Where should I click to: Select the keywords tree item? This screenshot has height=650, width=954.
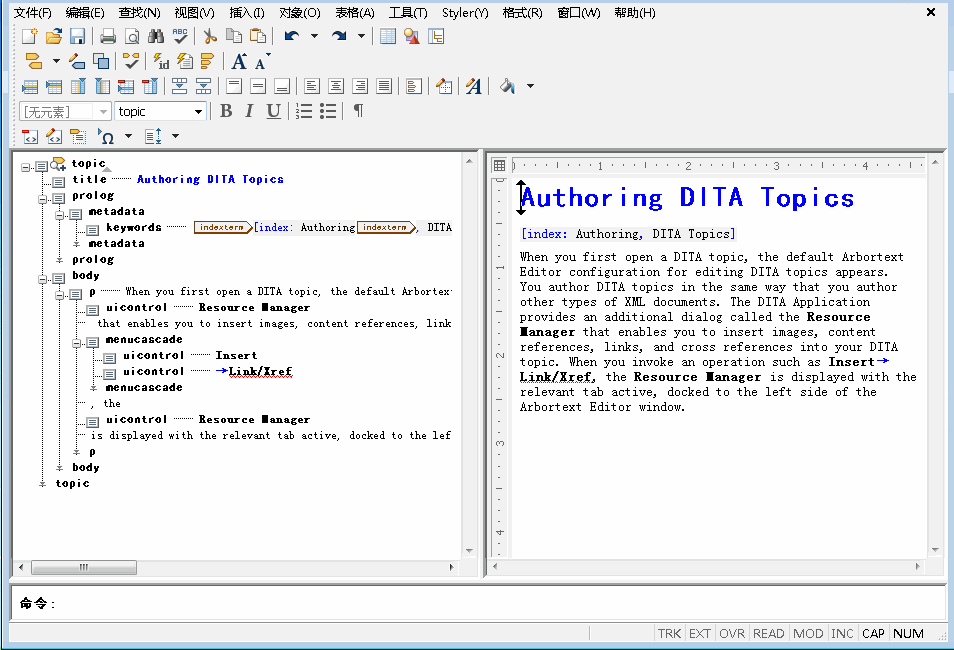coord(134,228)
